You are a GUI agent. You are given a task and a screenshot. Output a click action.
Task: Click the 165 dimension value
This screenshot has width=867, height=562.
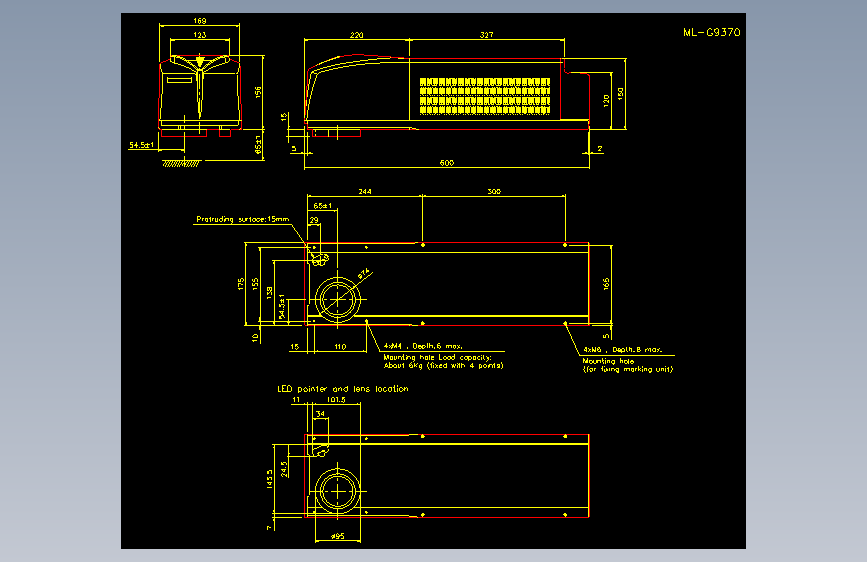606,284
